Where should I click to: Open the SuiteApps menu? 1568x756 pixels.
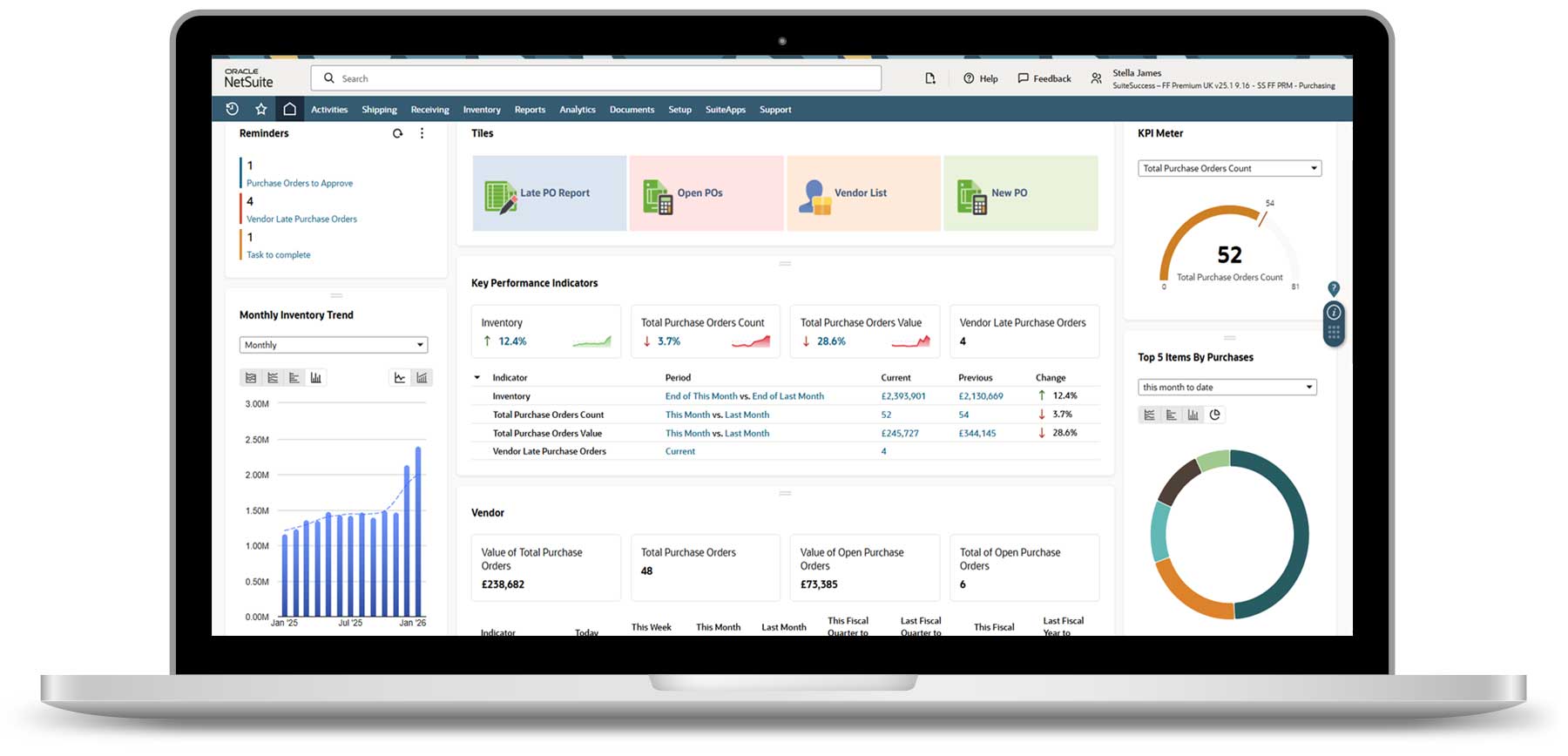(x=726, y=110)
